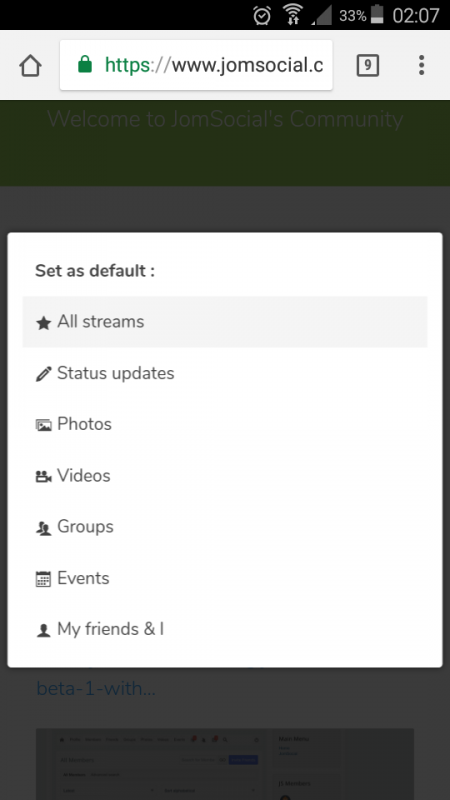
Task: Choose Events as default stream
Action: coord(225,578)
